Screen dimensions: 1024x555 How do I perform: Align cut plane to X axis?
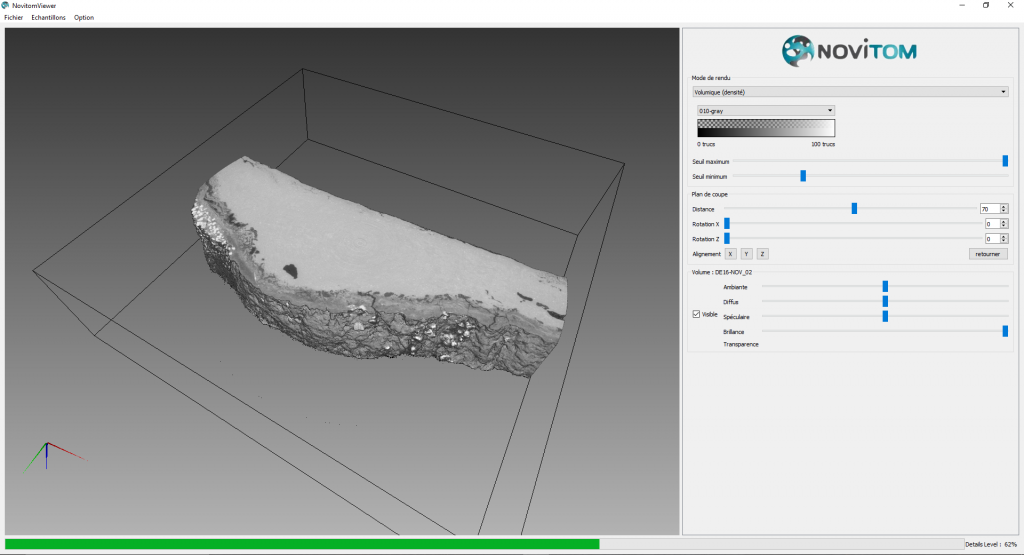pyautogui.click(x=730, y=254)
